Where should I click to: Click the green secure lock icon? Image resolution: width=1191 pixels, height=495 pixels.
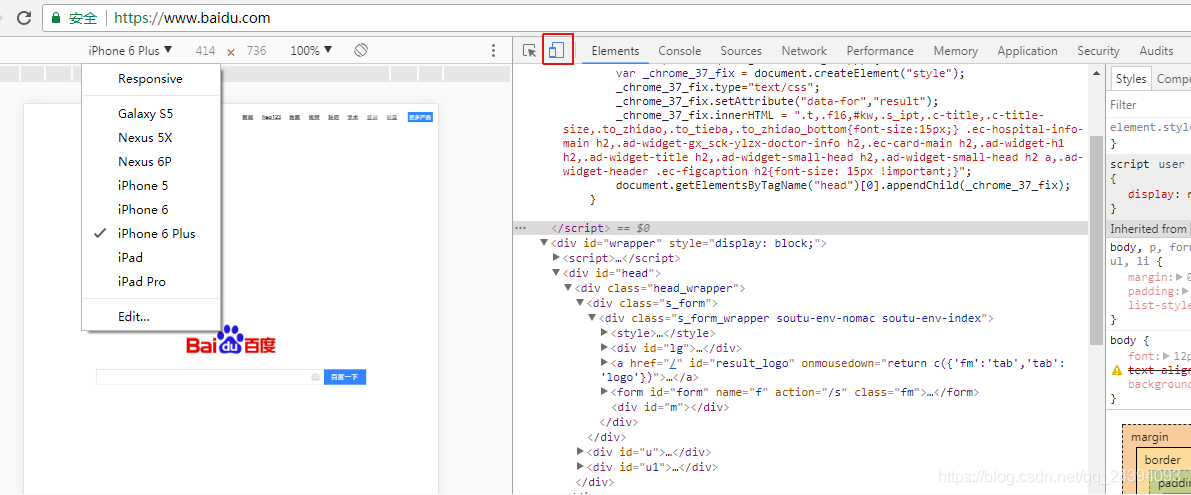(55, 17)
